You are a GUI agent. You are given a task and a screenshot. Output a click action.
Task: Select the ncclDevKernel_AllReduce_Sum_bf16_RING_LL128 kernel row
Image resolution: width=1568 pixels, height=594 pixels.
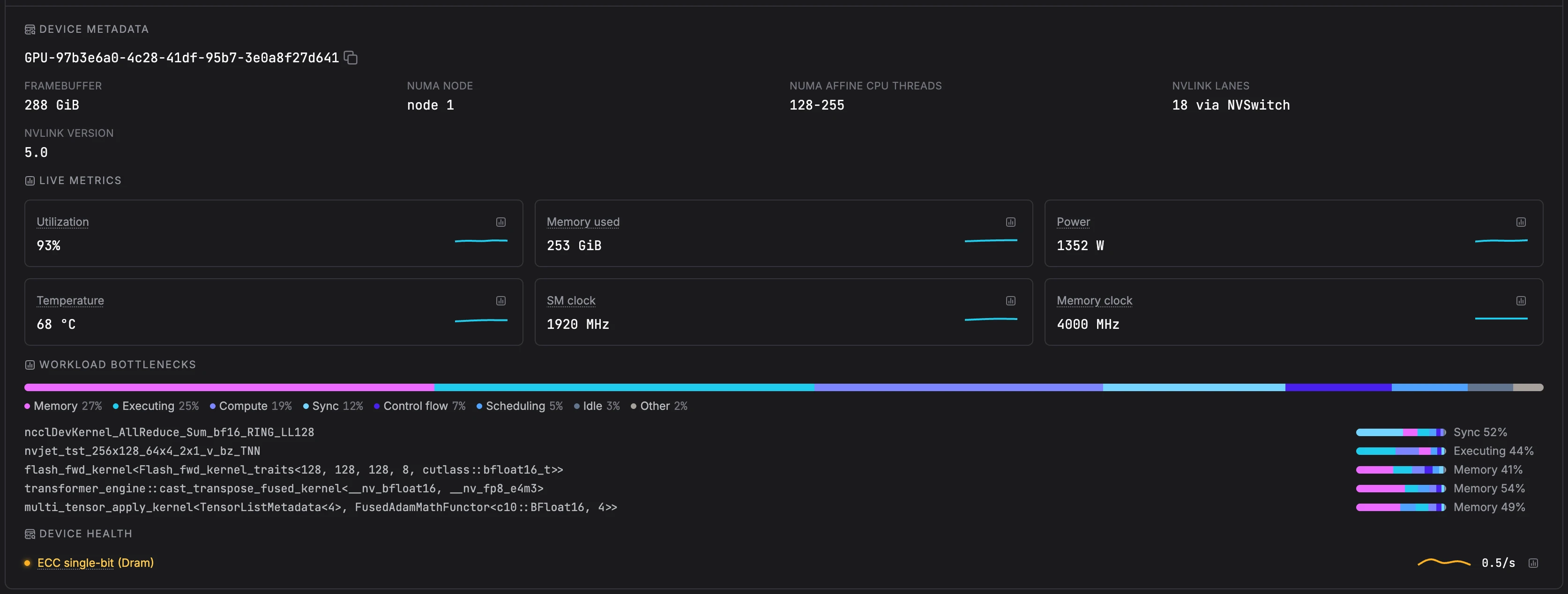[x=784, y=432]
